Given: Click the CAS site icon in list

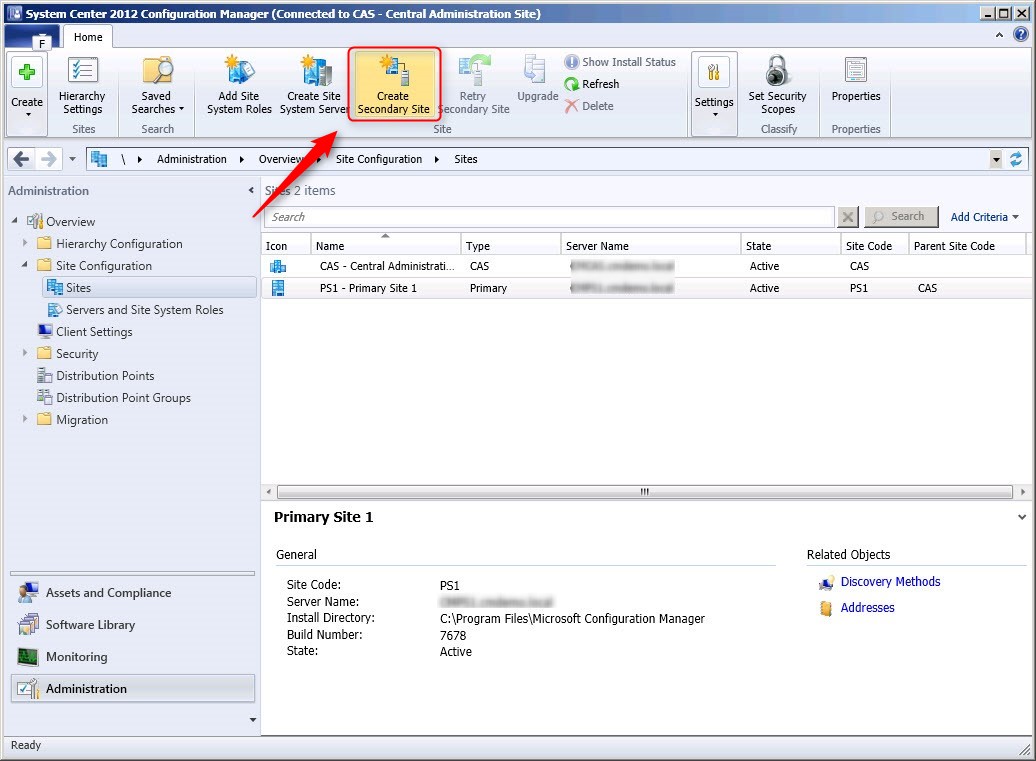Looking at the screenshot, I should [278, 266].
